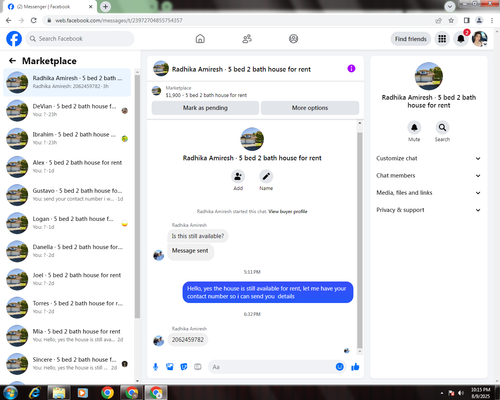Open notifications bell with badge
The image size is (500, 400).
(461, 39)
